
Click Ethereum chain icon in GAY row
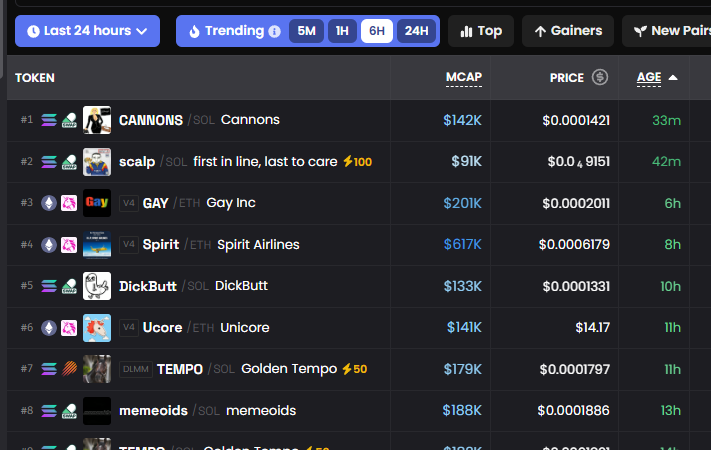point(49,203)
